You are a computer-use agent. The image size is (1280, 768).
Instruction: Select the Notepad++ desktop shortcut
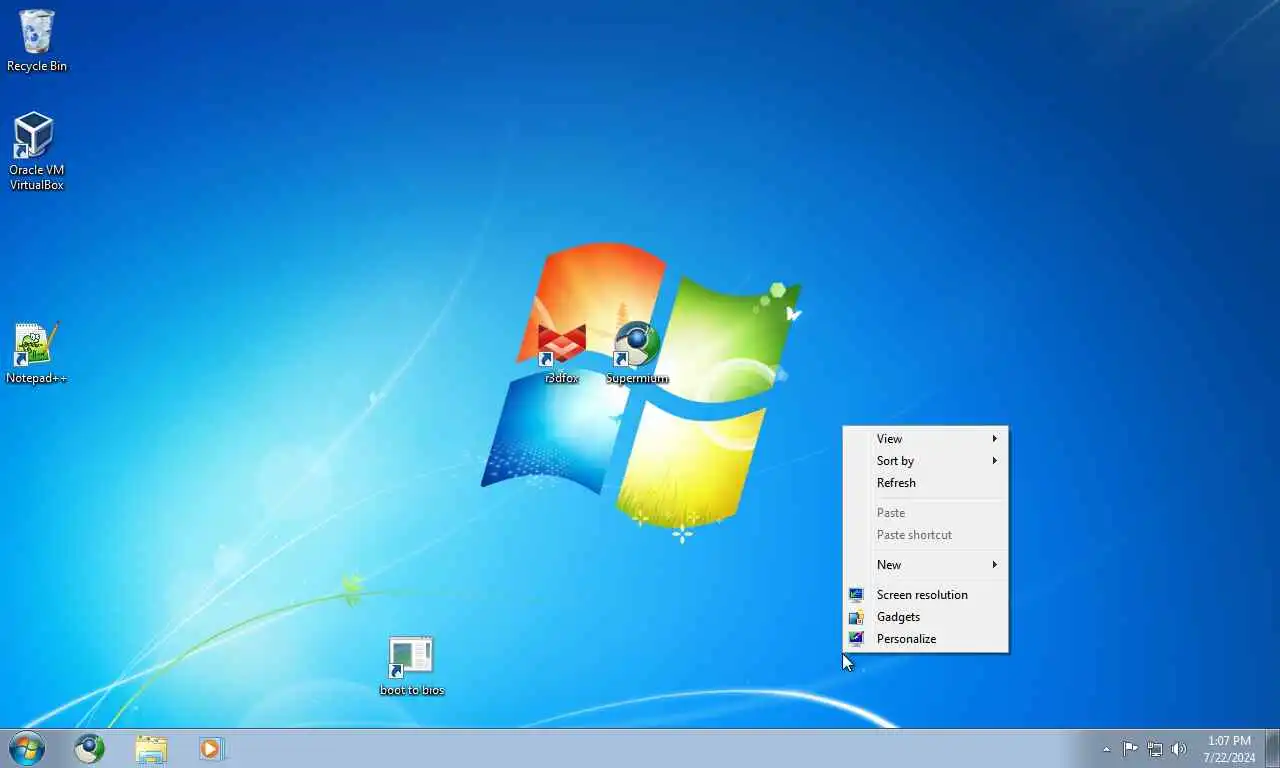pyautogui.click(x=36, y=353)
